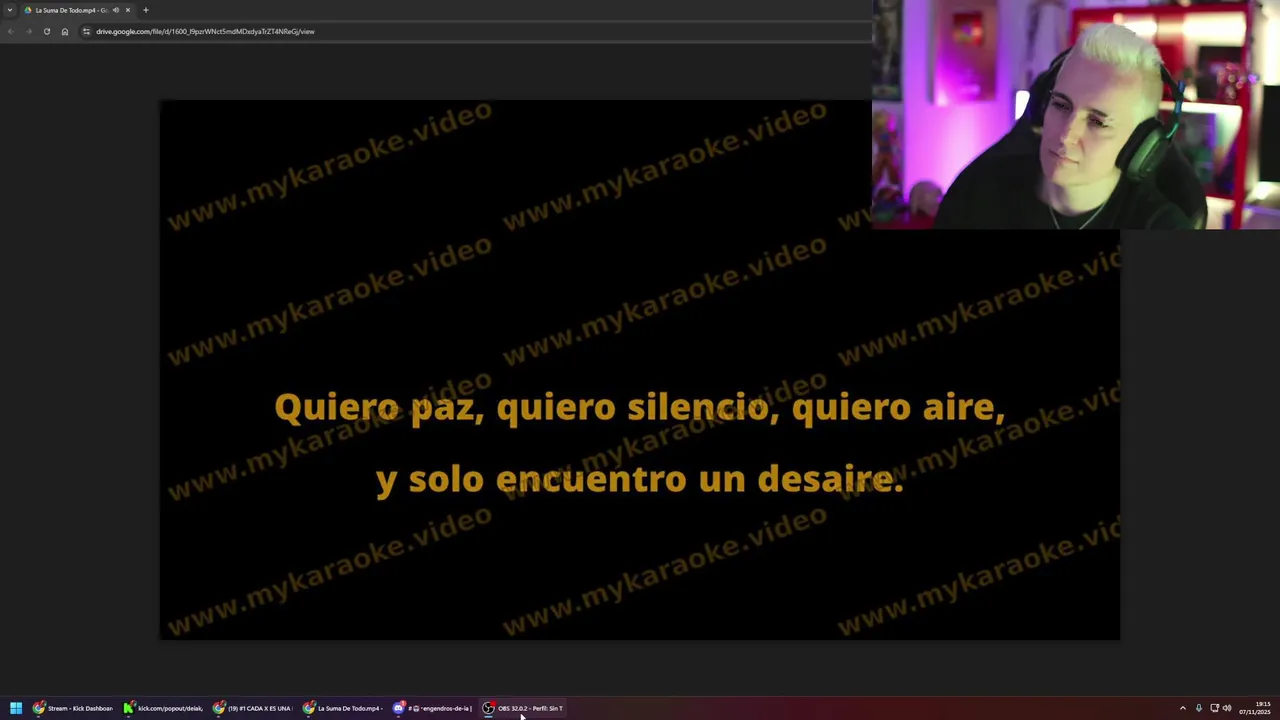1280x720 pixels.
Task: Go forward with the browser forward arrow
Action: tap(28, 31)
